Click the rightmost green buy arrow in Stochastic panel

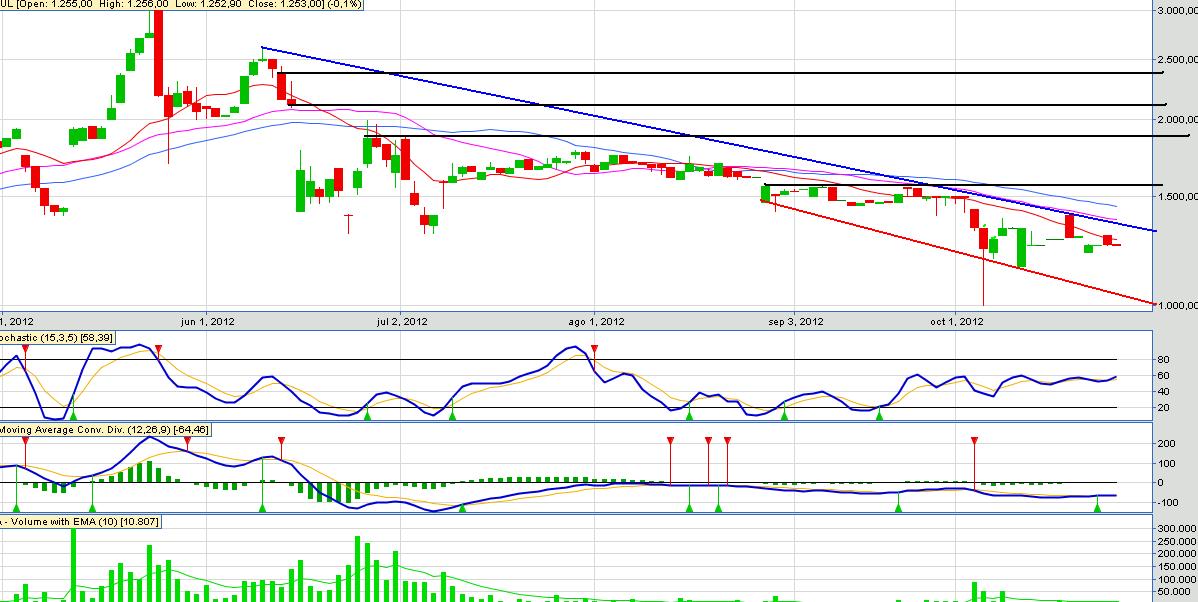pos(879,413)
